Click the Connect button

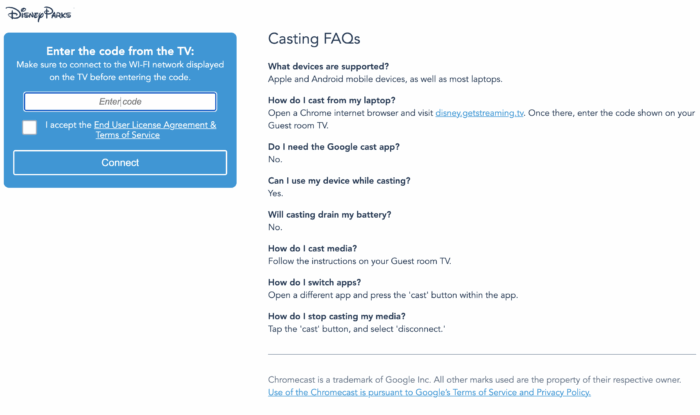tap(120, 162)
